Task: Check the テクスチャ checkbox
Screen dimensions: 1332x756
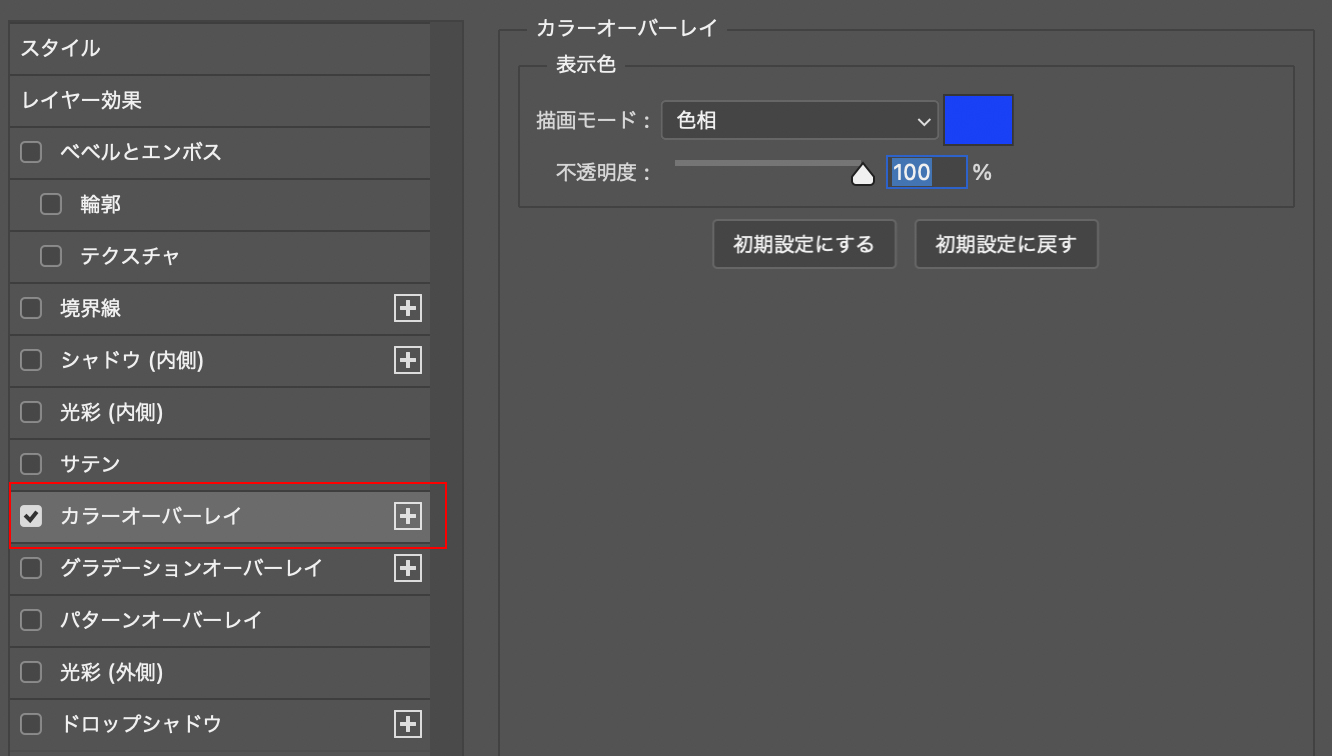Action: [51, 256]
